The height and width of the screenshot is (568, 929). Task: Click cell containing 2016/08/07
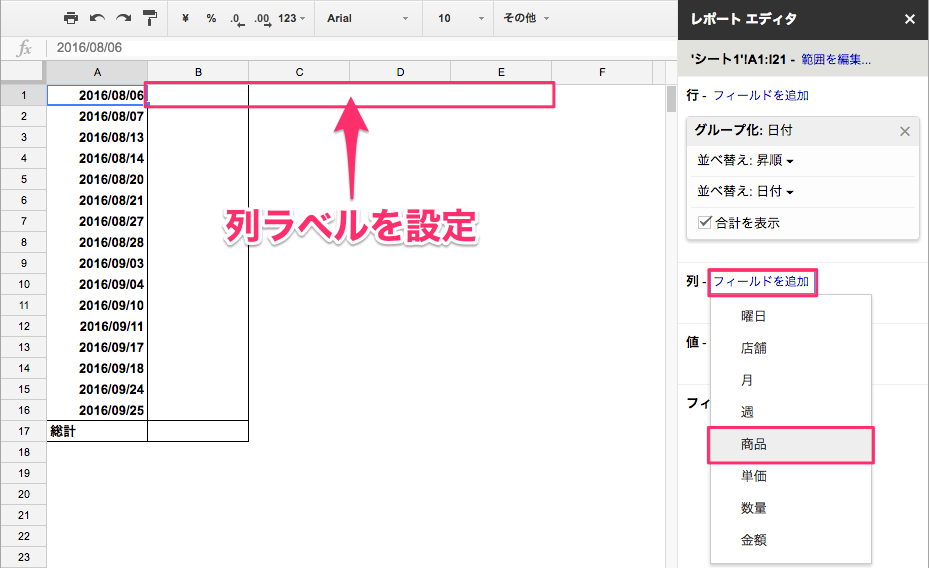pyautogui.click(x=97, y=116)
